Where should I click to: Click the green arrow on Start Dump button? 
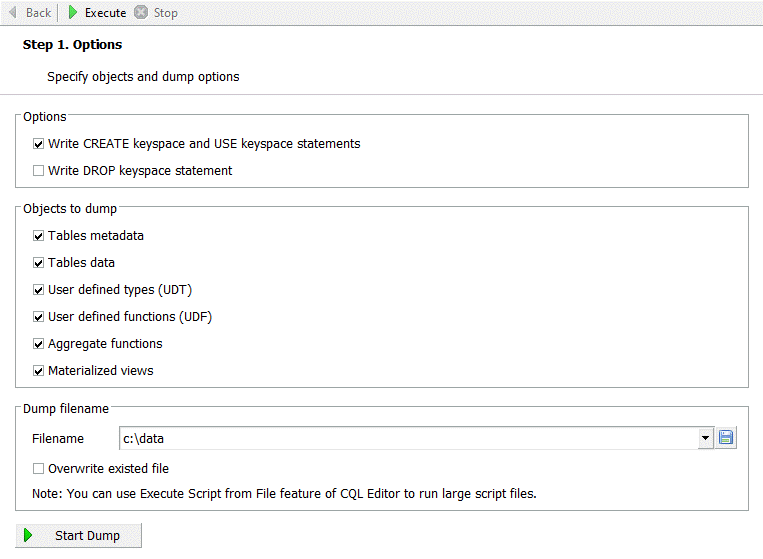click(29, 536)
